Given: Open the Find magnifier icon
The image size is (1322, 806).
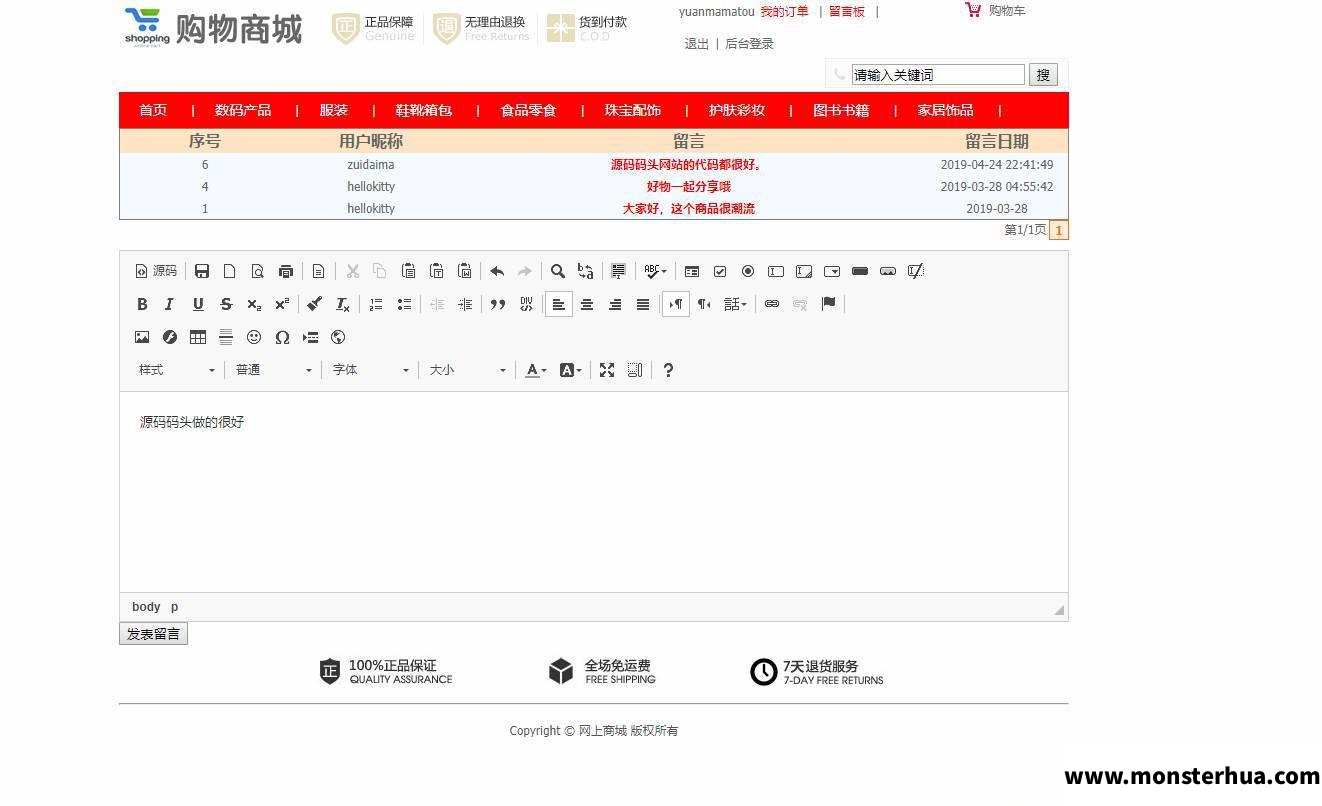Looking at the screenshot, I should (x=558, y=271).
